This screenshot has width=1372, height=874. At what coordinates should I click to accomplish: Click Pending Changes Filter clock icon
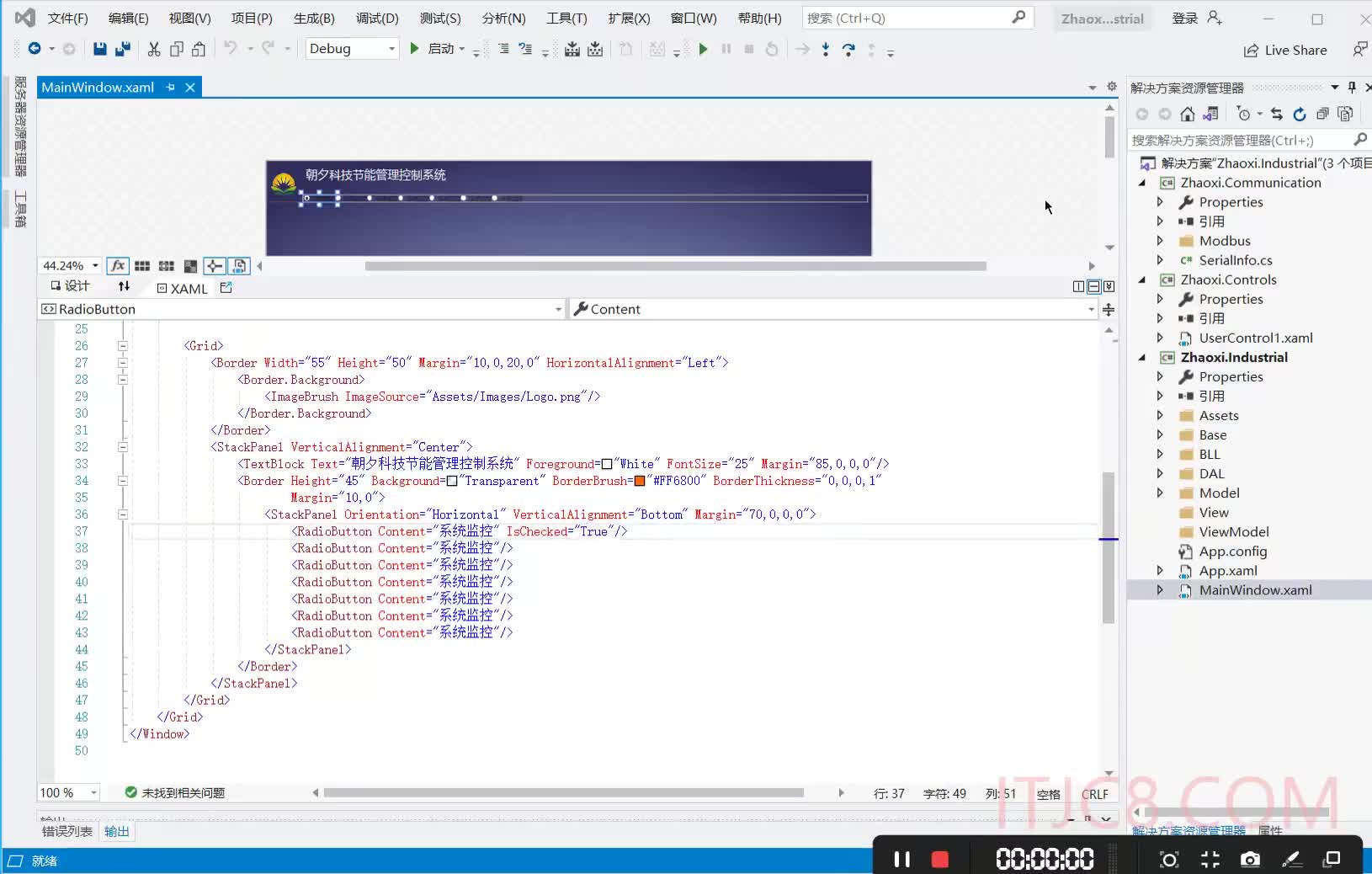[1244, 114]
